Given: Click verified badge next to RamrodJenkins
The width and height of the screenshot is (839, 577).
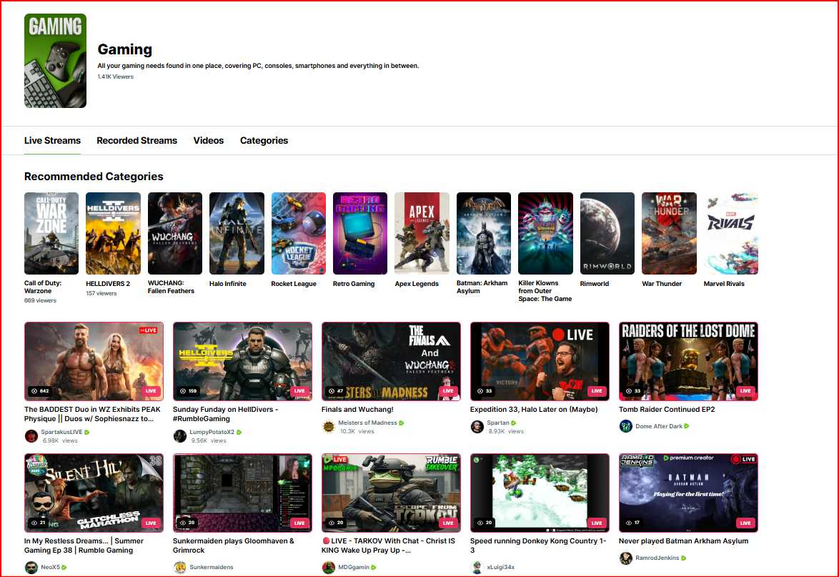Looking at the screenshot, I should click(683, 558).
